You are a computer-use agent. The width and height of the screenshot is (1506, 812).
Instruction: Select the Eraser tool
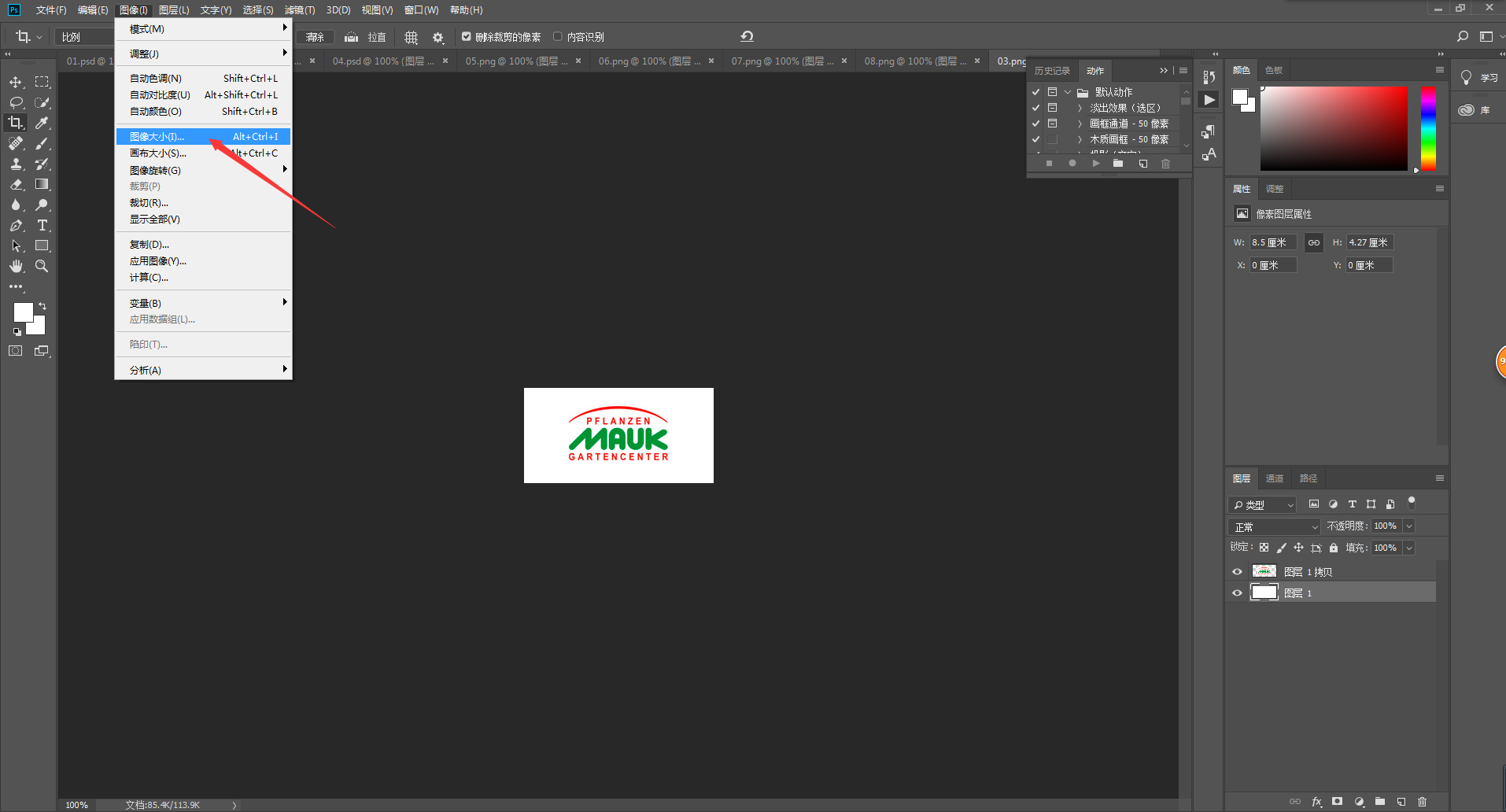point(16,184)
